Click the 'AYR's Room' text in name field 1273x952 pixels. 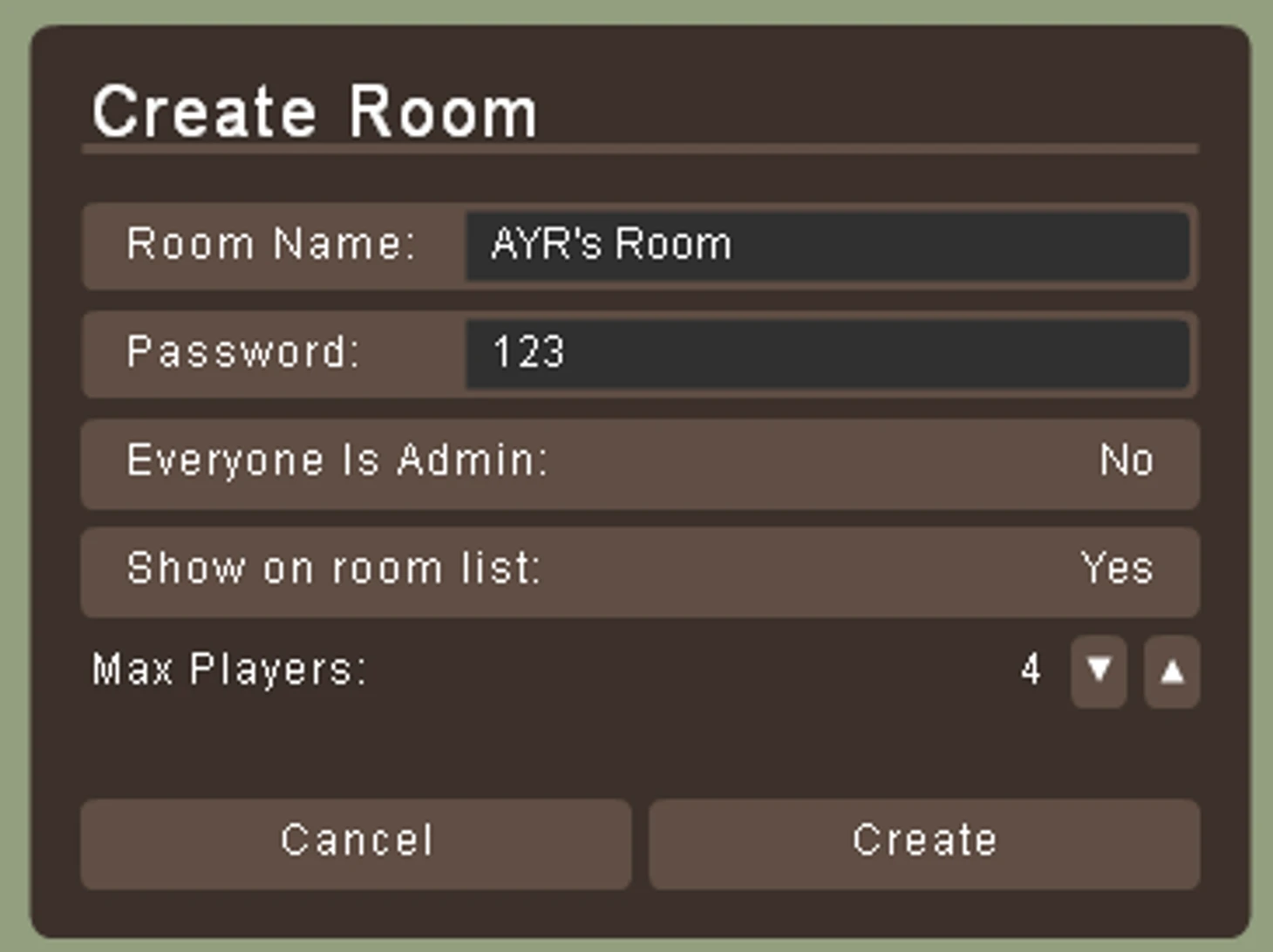[x=611, y=243]
